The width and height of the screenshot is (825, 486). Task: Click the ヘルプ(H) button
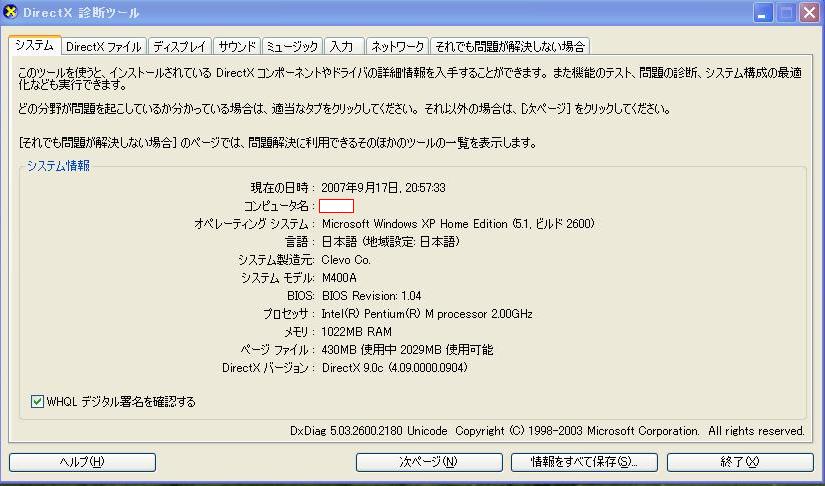point(82,462)
